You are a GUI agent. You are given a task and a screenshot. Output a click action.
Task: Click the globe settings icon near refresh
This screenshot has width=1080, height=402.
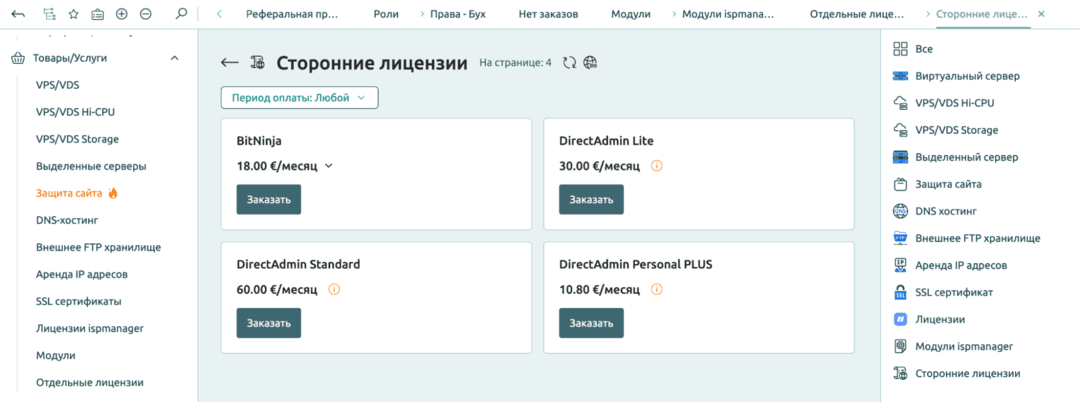[x=590, y=63]
